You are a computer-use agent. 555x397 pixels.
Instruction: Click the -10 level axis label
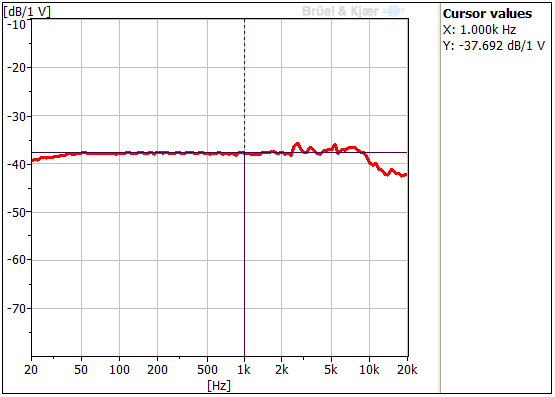pos(16,25)
